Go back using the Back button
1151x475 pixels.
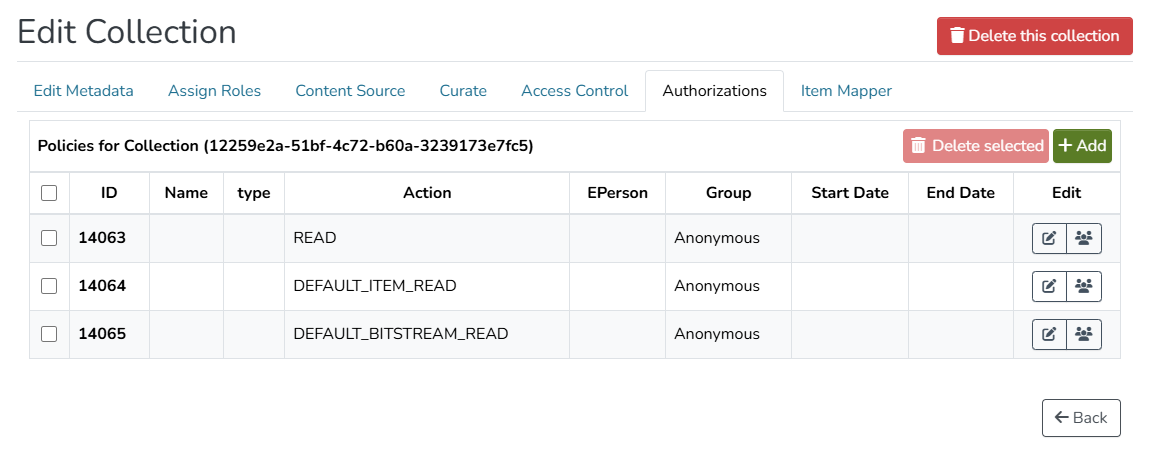(1081, 418)
